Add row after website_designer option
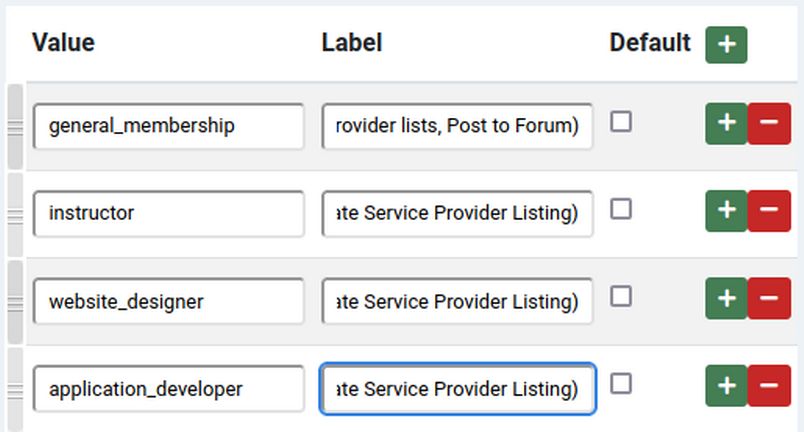Screen dimensions: 804x432 click(726, 299)
